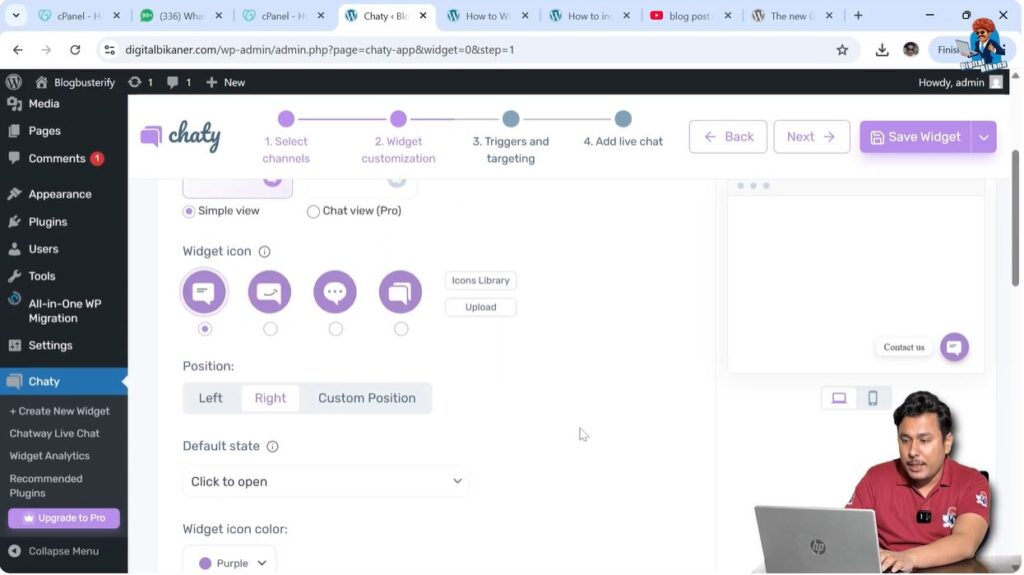Click the chat widget preview bubble
This screenshot has height=575, width=1024.
click(x=954, y=347)
